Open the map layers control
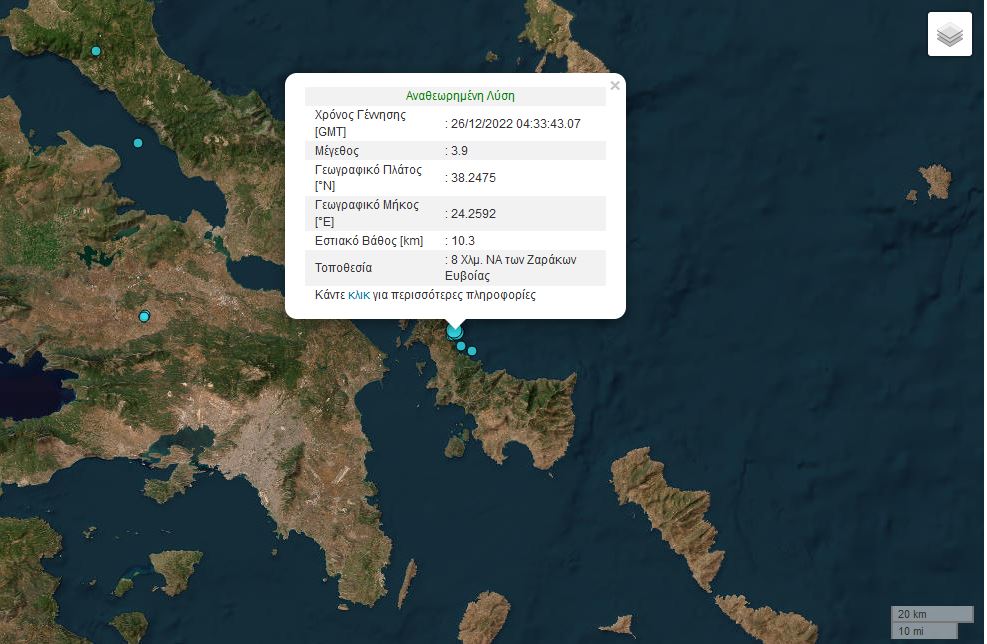Viewport: 987px width, 644px height. tap(949, 35)
